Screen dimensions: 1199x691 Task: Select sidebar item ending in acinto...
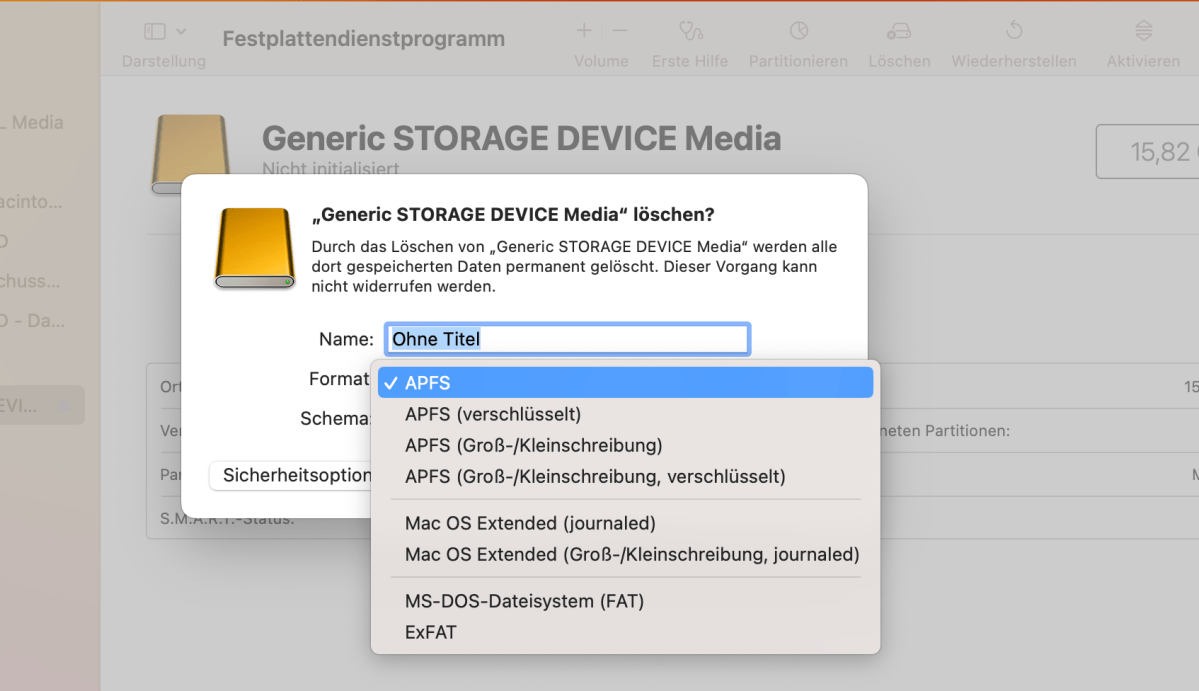[x=32, y=202]
